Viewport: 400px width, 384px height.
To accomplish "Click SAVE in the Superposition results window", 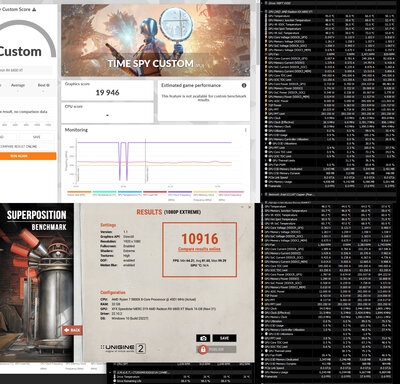I will [224, 338].
